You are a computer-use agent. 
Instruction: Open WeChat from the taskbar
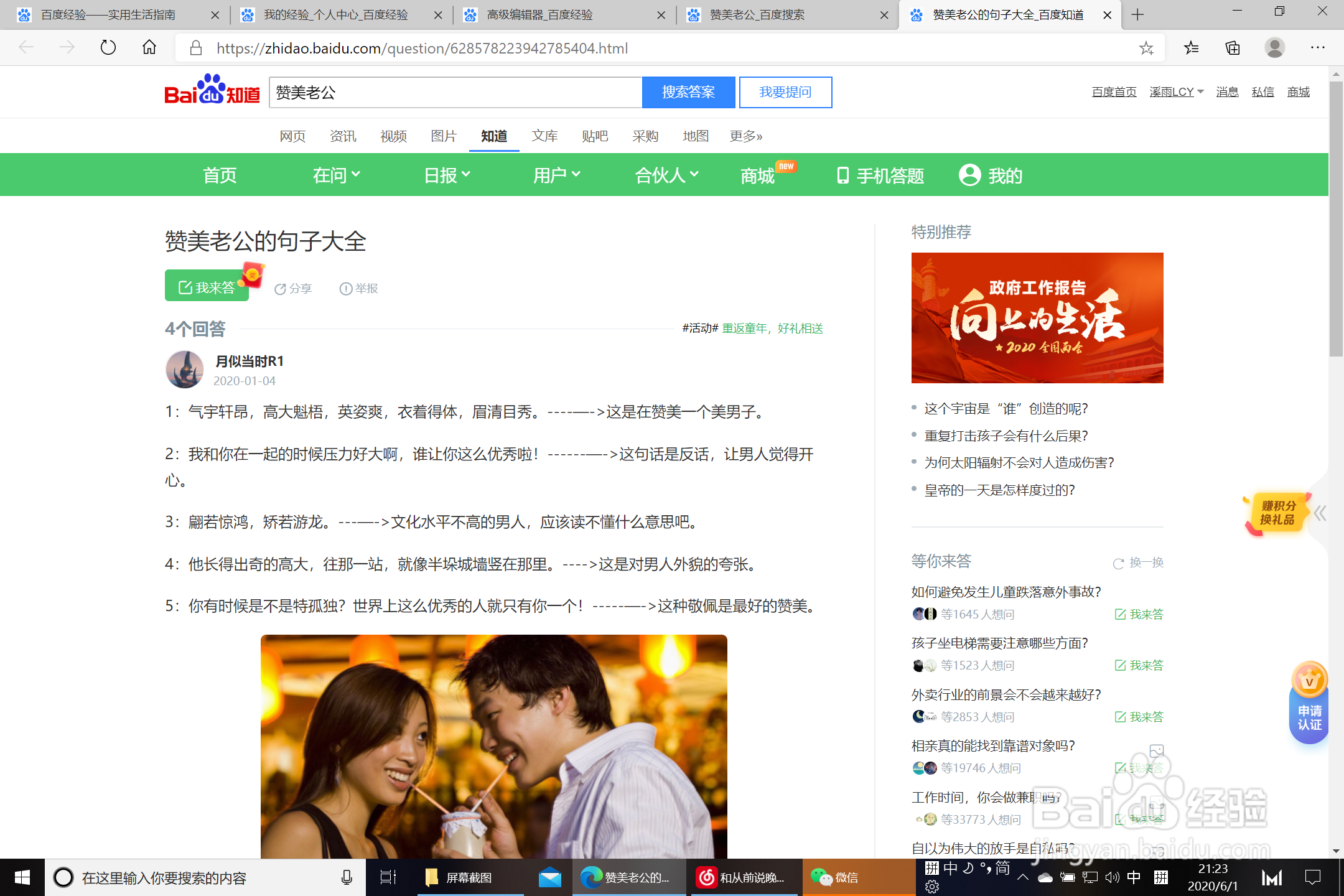coord(834,877)
